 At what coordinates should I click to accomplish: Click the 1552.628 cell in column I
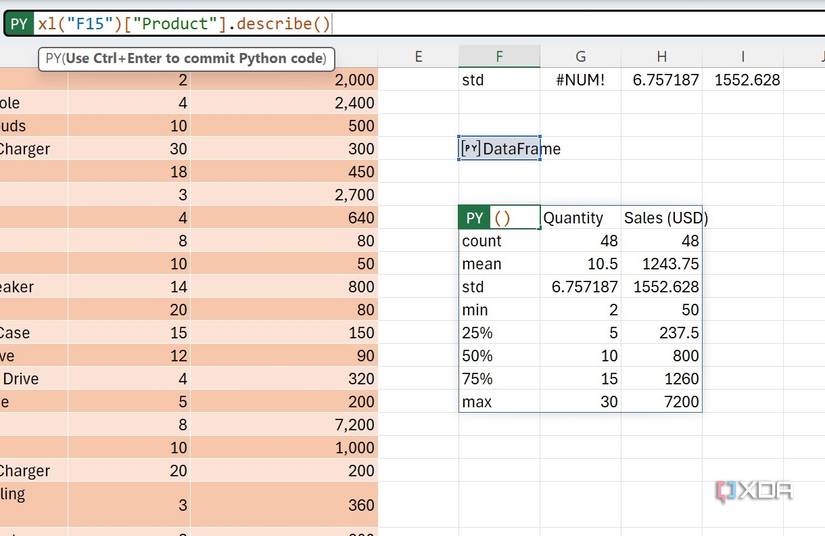click(x=742, y=80)
